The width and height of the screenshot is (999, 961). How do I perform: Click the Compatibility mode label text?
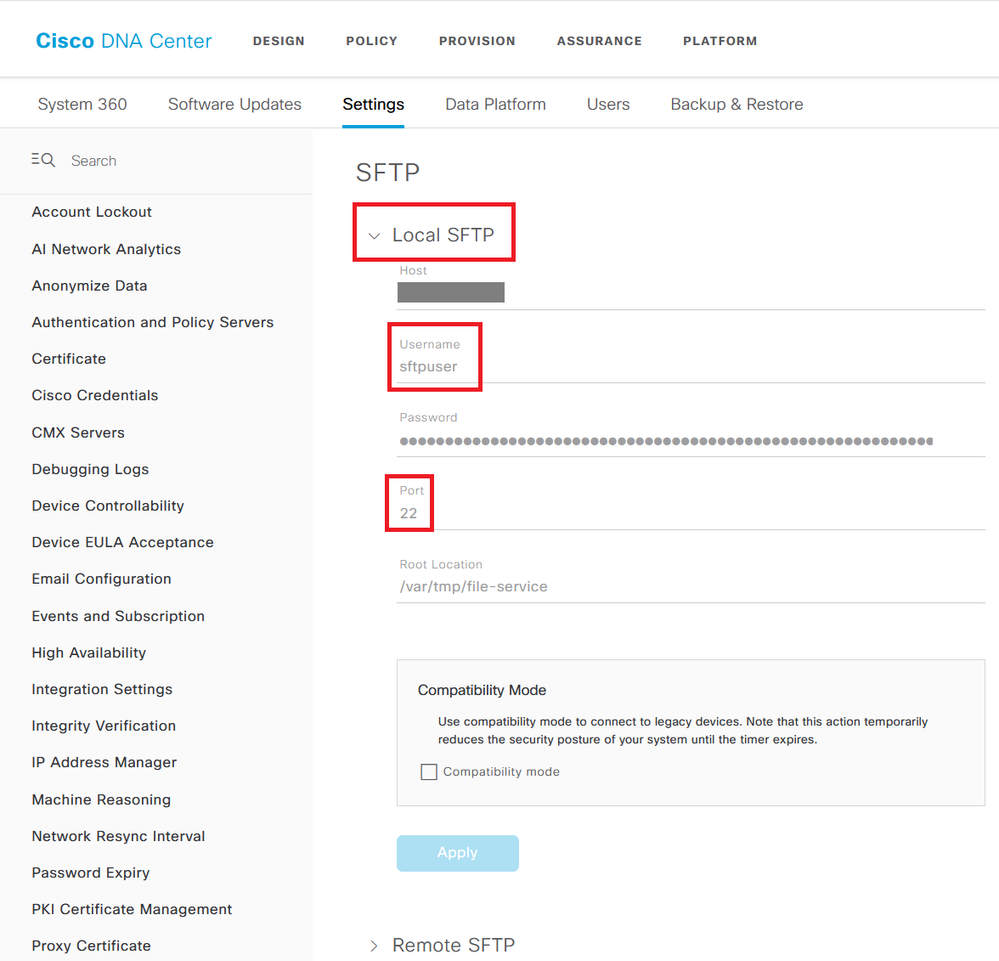point(501,772)
